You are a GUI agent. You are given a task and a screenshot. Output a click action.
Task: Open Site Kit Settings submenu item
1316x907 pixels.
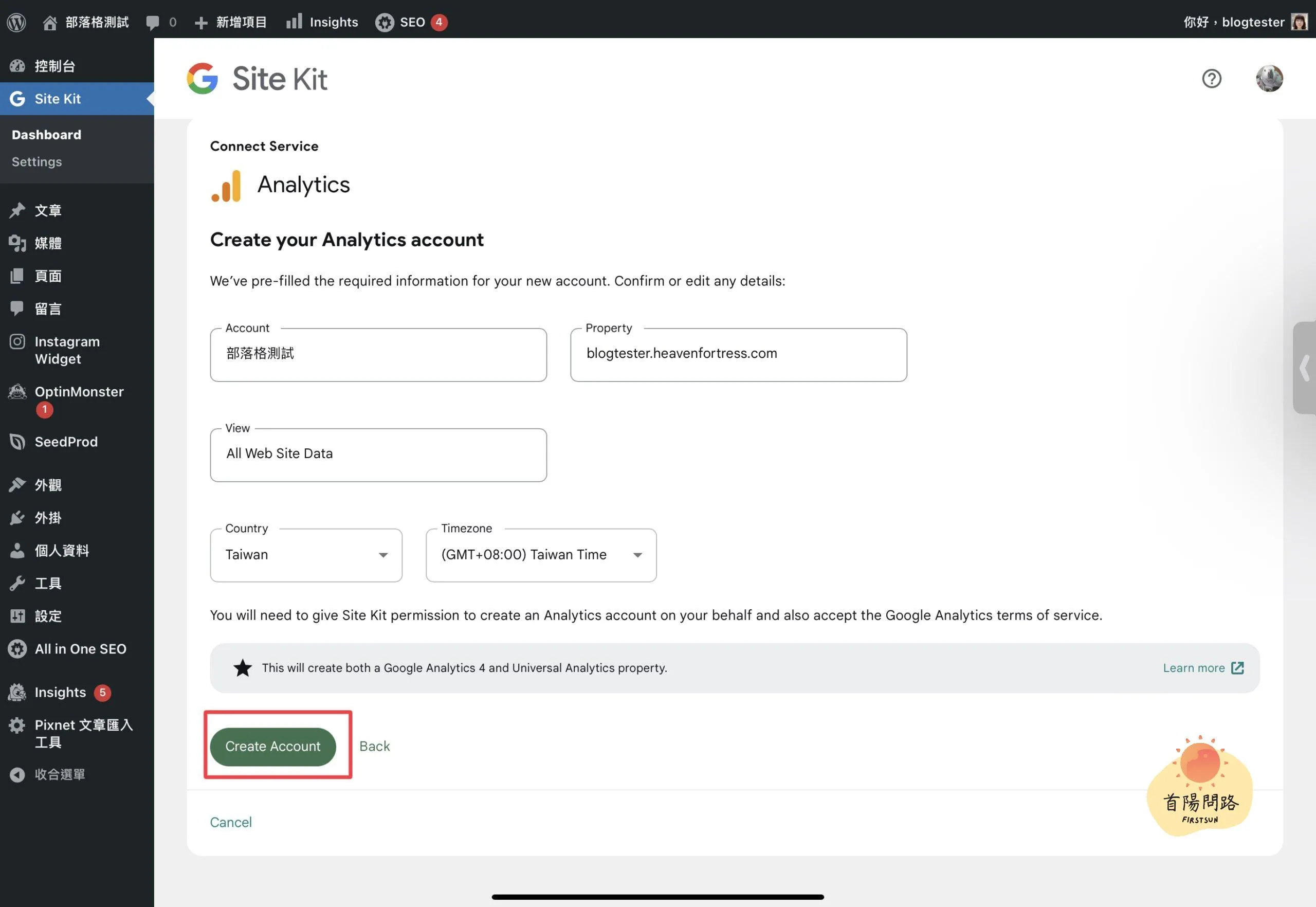tap(37, 162)
